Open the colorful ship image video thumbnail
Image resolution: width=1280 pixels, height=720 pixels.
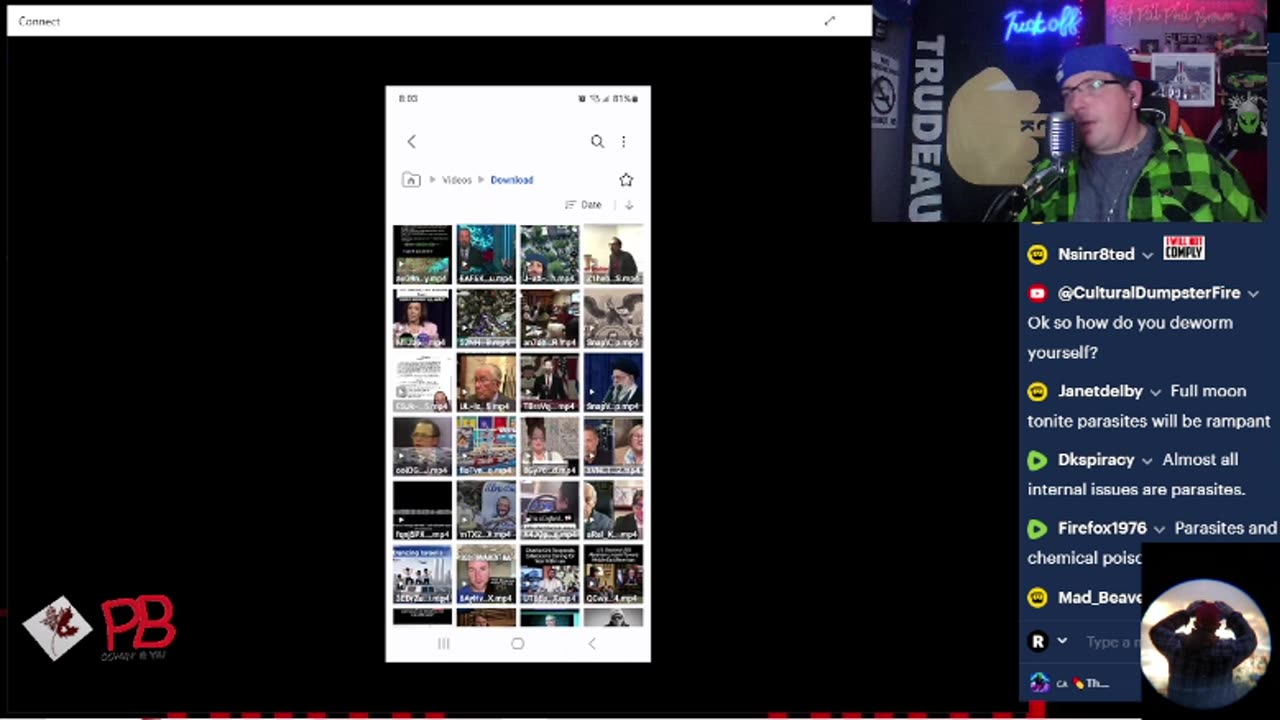486,446
